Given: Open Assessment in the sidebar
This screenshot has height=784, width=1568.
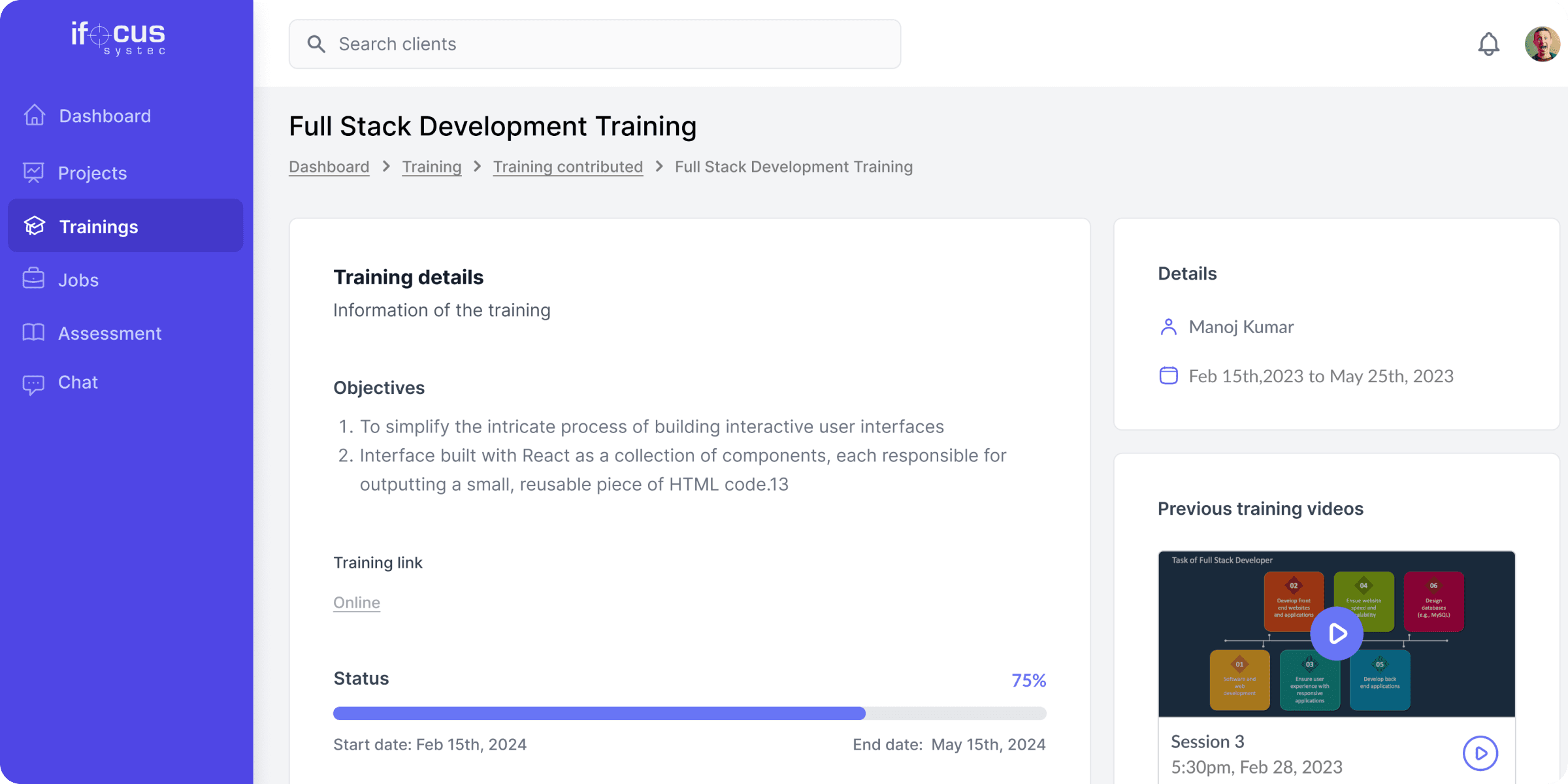Looking at the screenshot, I should [x=125, y=333].
